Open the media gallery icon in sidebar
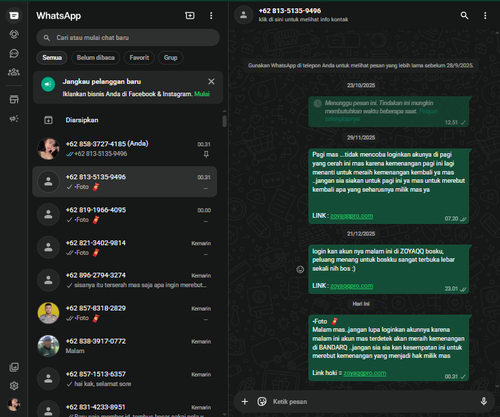Screen dimensions: 500x417 14,367
